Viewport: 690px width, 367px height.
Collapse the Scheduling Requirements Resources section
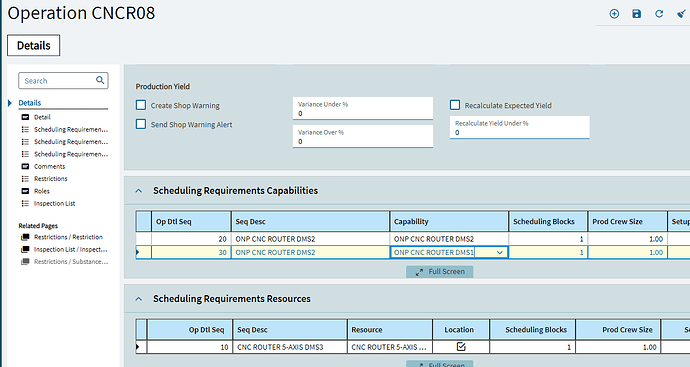coord(139,299)
